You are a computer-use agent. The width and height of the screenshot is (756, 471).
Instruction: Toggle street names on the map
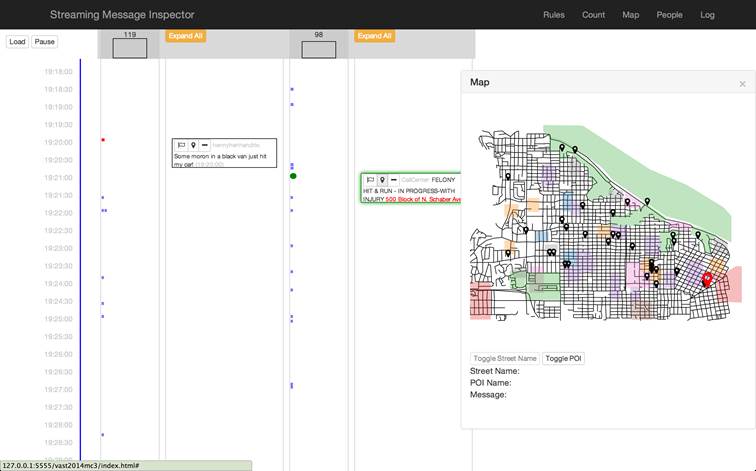[x=505, y=358]
